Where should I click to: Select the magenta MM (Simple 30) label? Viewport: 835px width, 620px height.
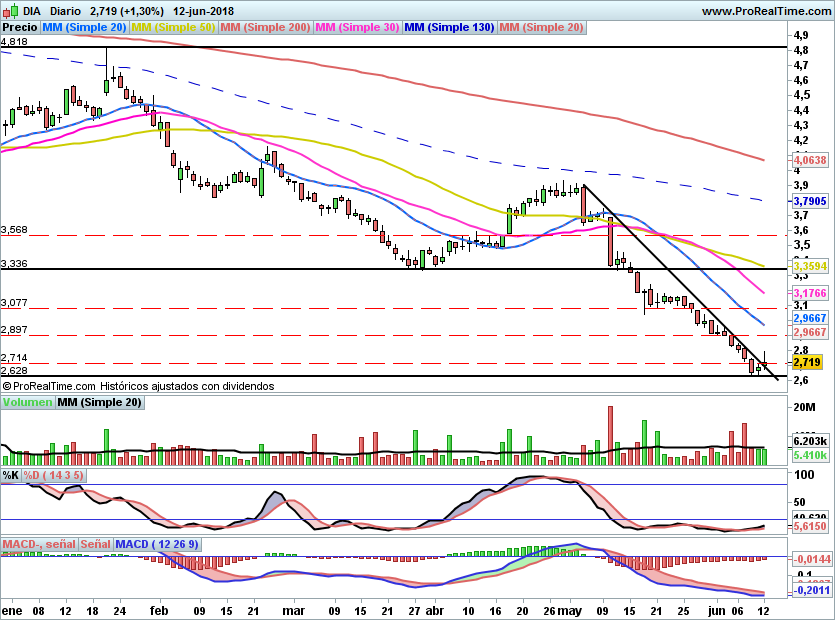[x=357, y=27]
